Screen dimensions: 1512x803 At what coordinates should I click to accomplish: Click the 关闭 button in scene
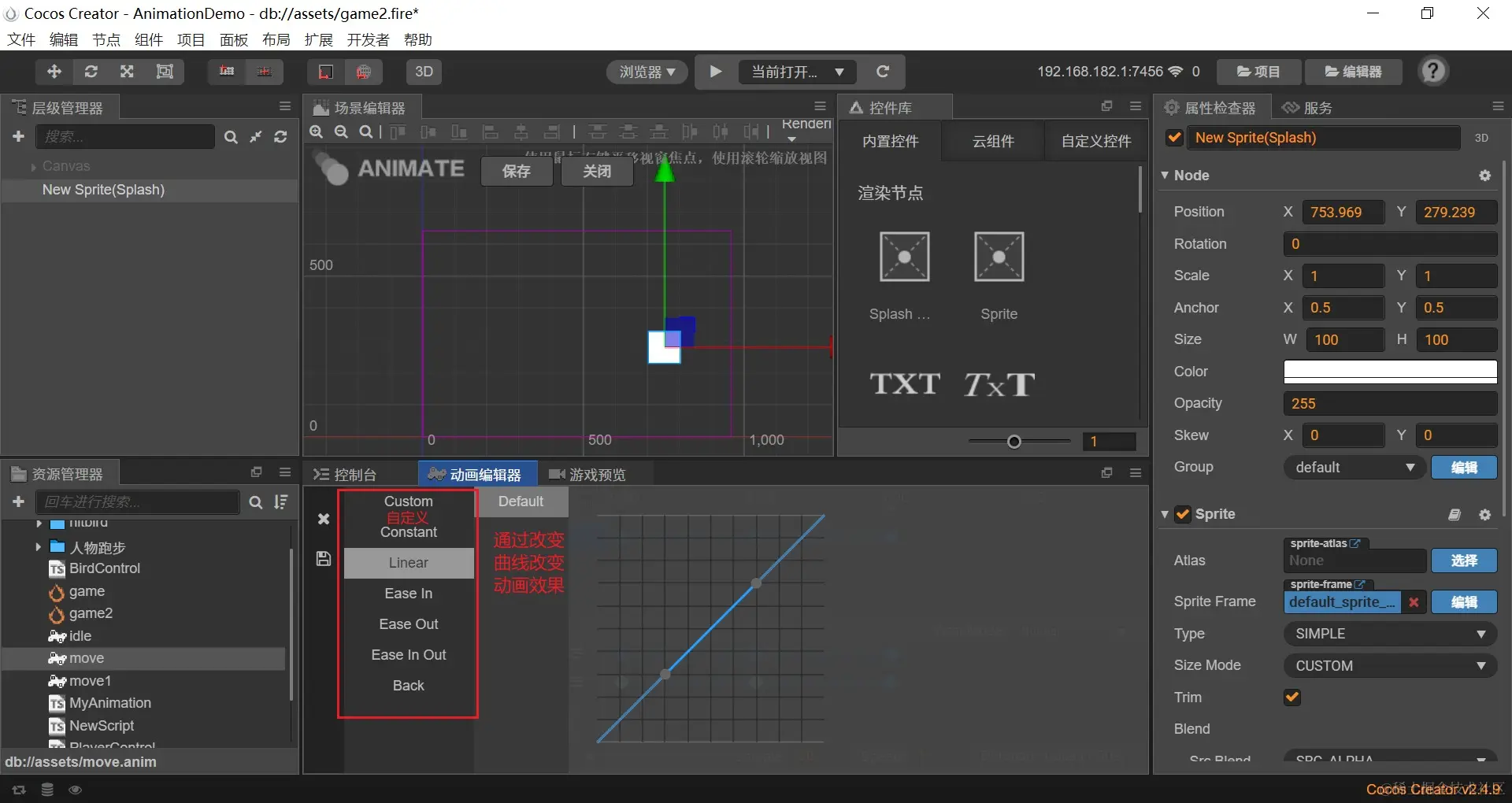[597, 172]
